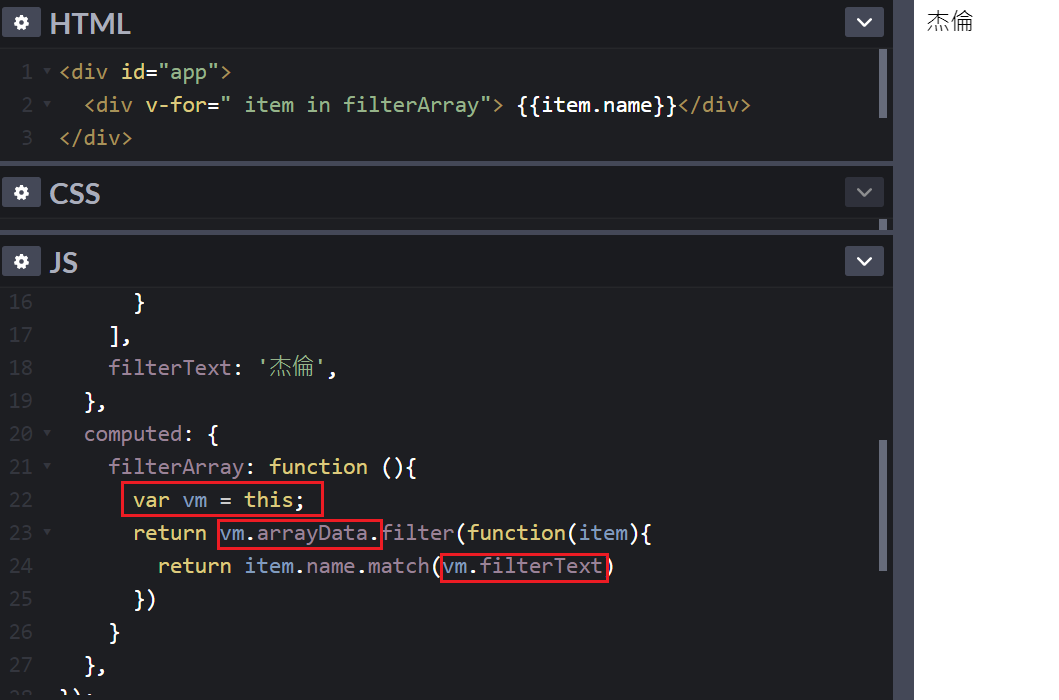Screen dimensions: 1059x700
Task: Place cursor in 'var vm = this;' line
Action: point(224,500)
